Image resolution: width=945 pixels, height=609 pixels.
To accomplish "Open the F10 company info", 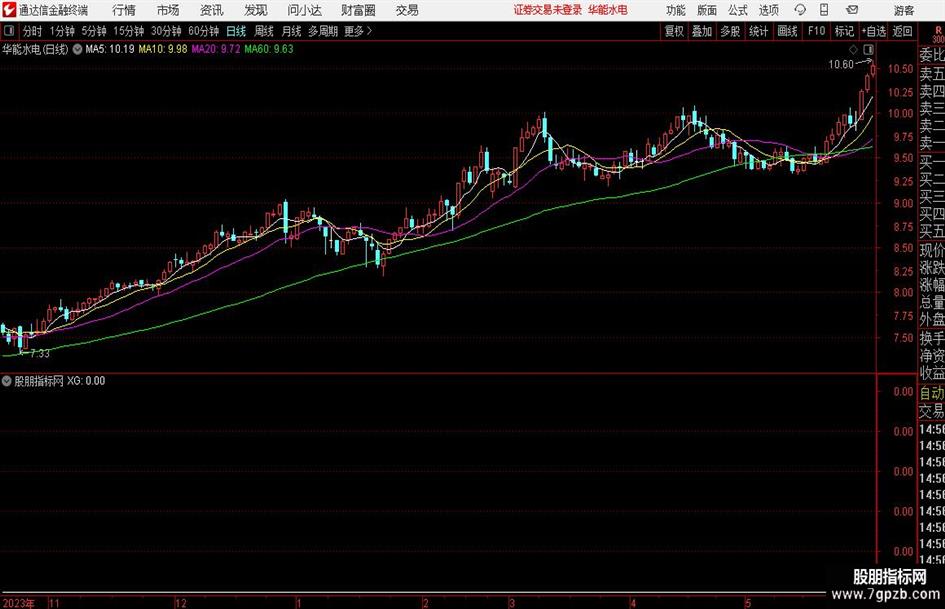I will [x=817, y=31].
